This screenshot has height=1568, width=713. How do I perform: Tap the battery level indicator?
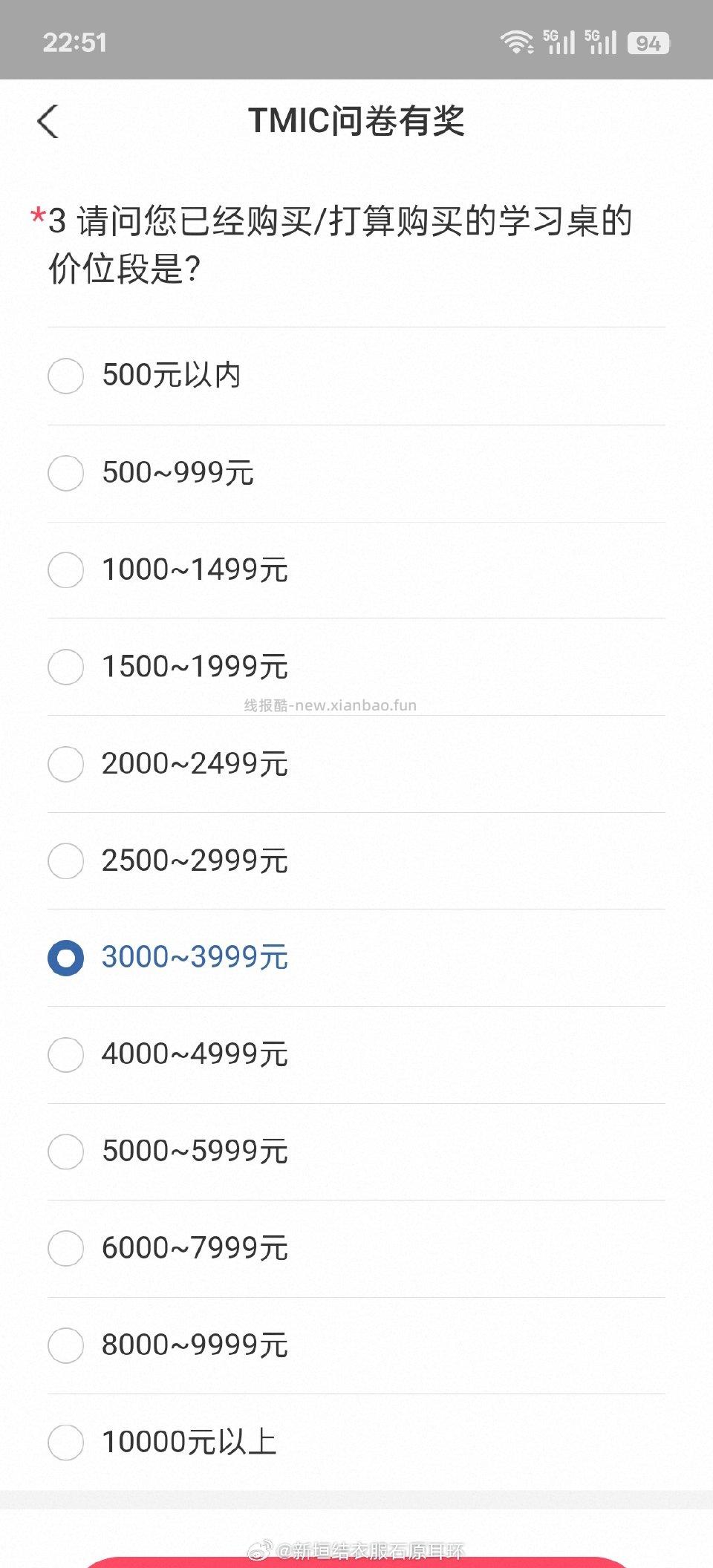[x=648, y=43]
